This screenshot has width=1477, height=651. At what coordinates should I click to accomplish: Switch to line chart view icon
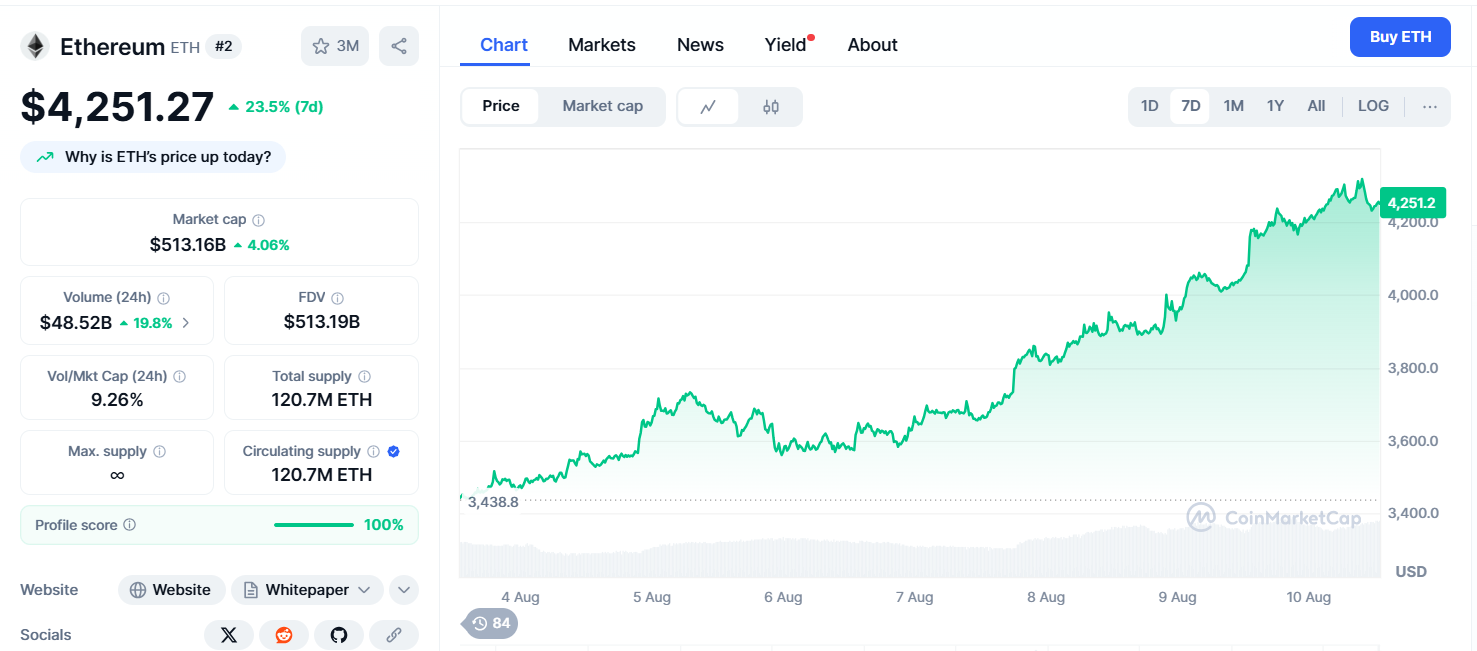[x=708, y=107]
